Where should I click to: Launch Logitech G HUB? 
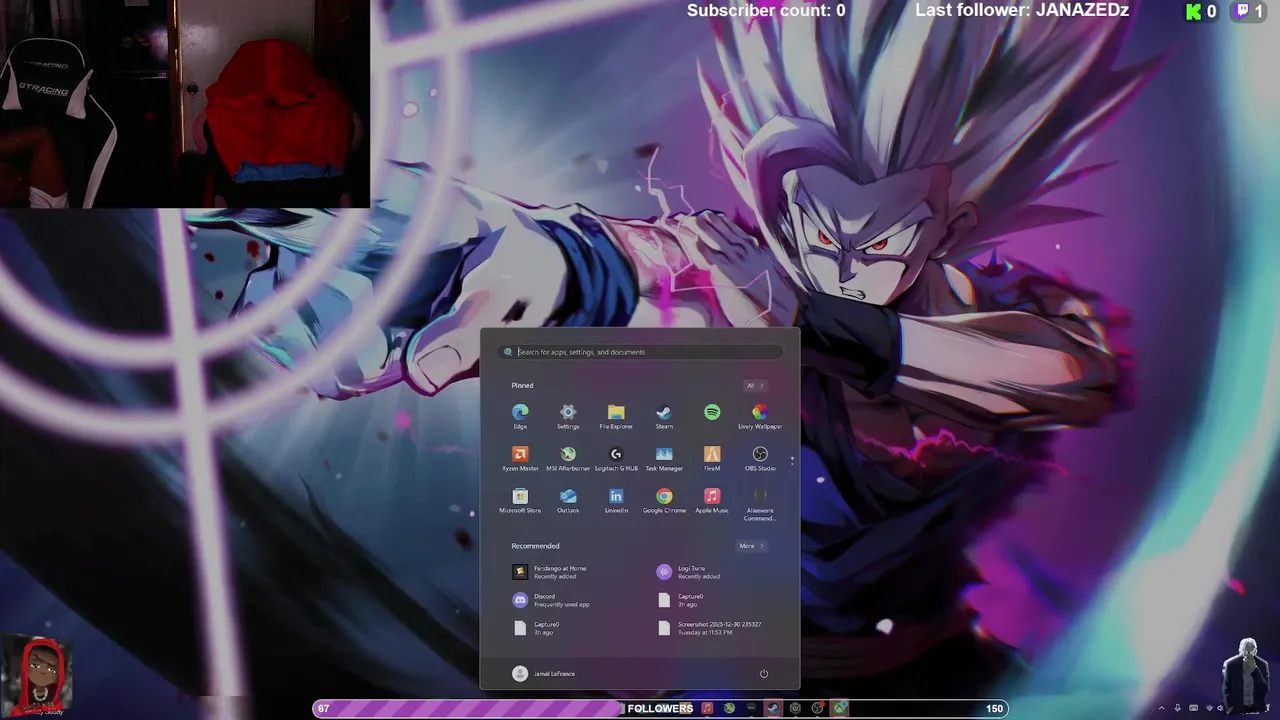pos(616,458)
